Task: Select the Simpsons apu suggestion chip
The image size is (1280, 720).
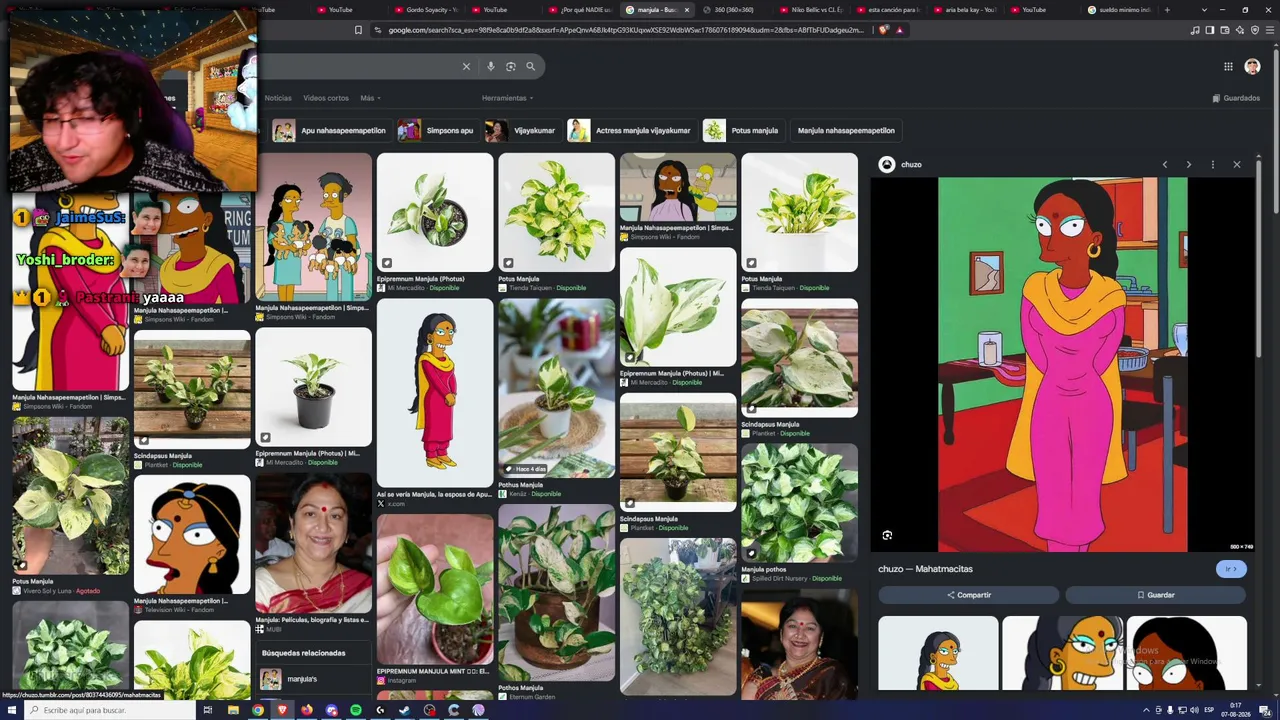Action: click(x=436, y=131)
